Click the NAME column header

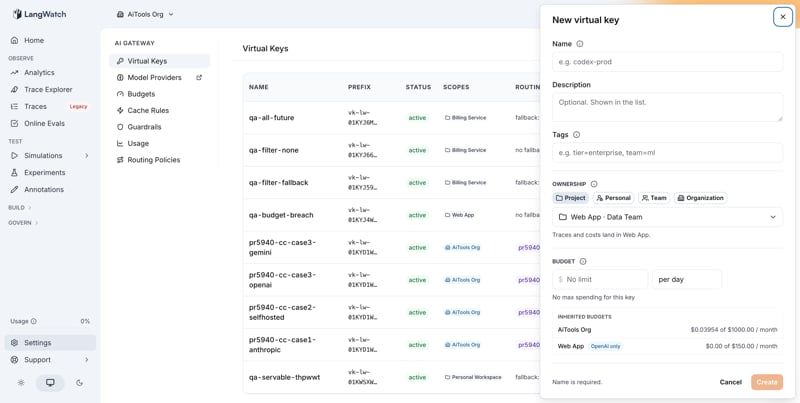(259, 87)
